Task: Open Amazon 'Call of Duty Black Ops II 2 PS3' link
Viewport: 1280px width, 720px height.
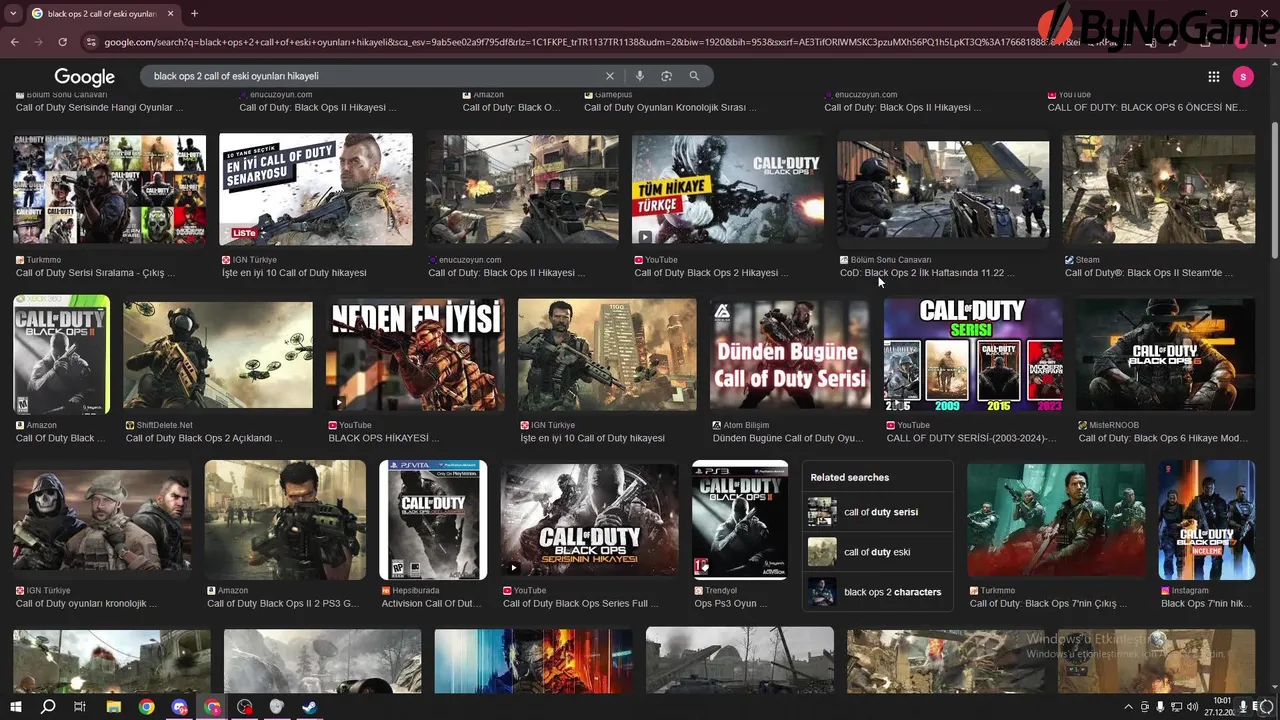Action: pos(283,604)
